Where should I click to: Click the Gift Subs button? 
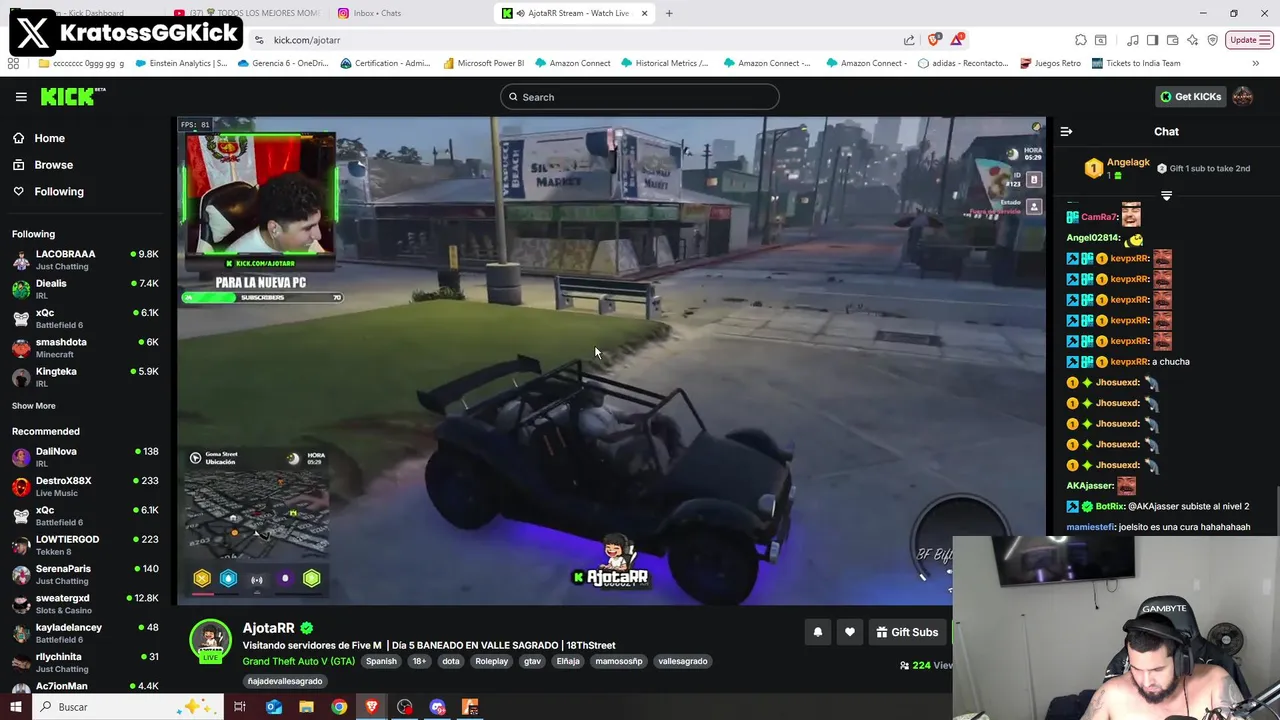pyautogui.click(x=907, y=632)
